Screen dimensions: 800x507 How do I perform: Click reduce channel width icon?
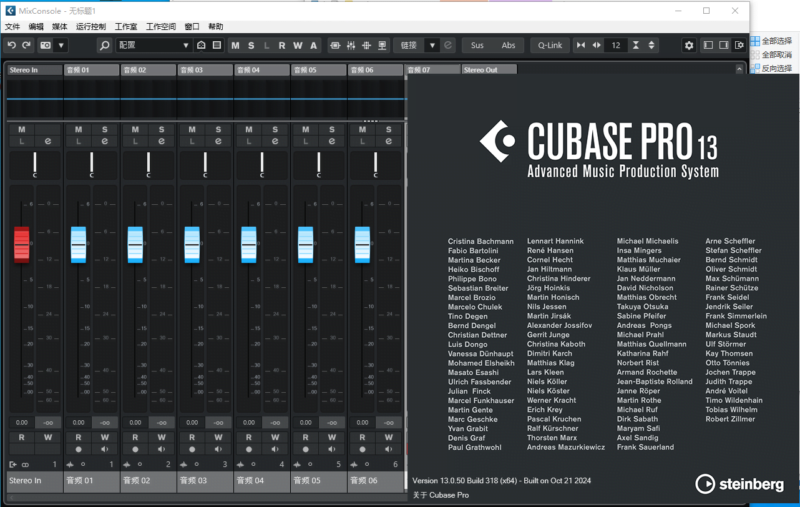(x=581, y=45)
